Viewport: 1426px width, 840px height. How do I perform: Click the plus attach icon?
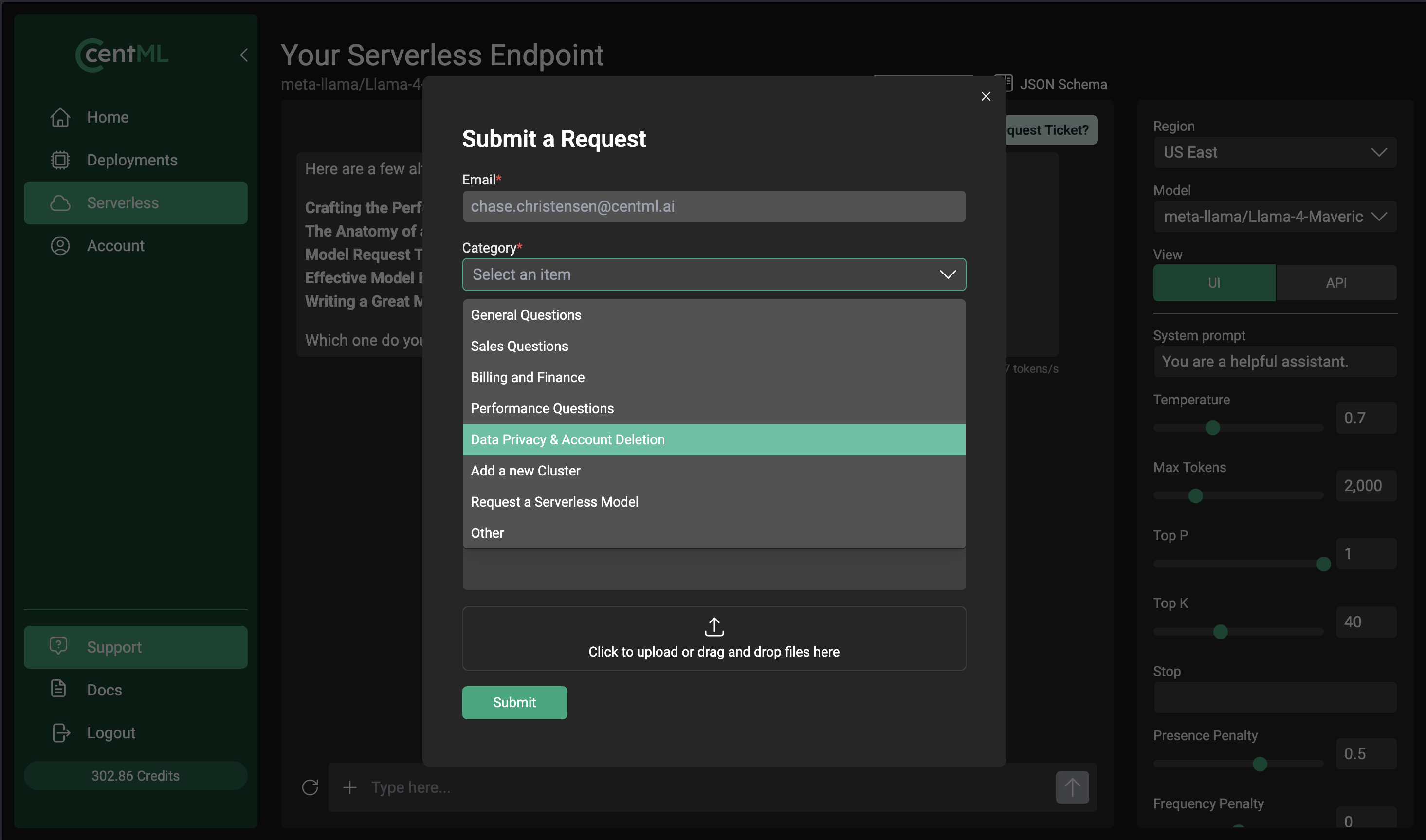click(350, 787)
